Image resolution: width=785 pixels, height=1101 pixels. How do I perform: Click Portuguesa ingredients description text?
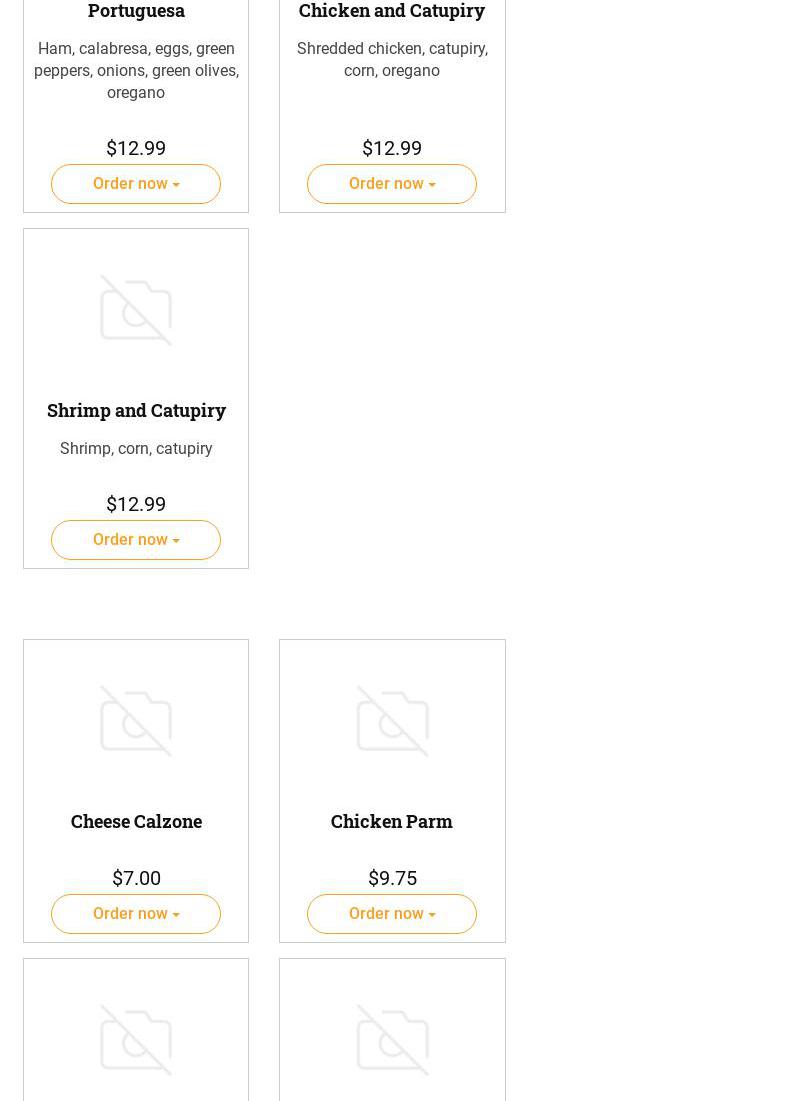point(136,70)
